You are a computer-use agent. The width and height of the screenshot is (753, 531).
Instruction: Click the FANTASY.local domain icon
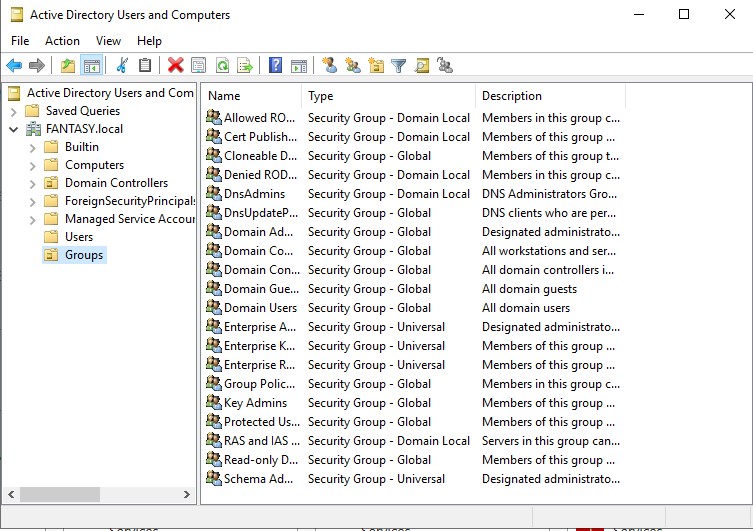coord(33,129)
